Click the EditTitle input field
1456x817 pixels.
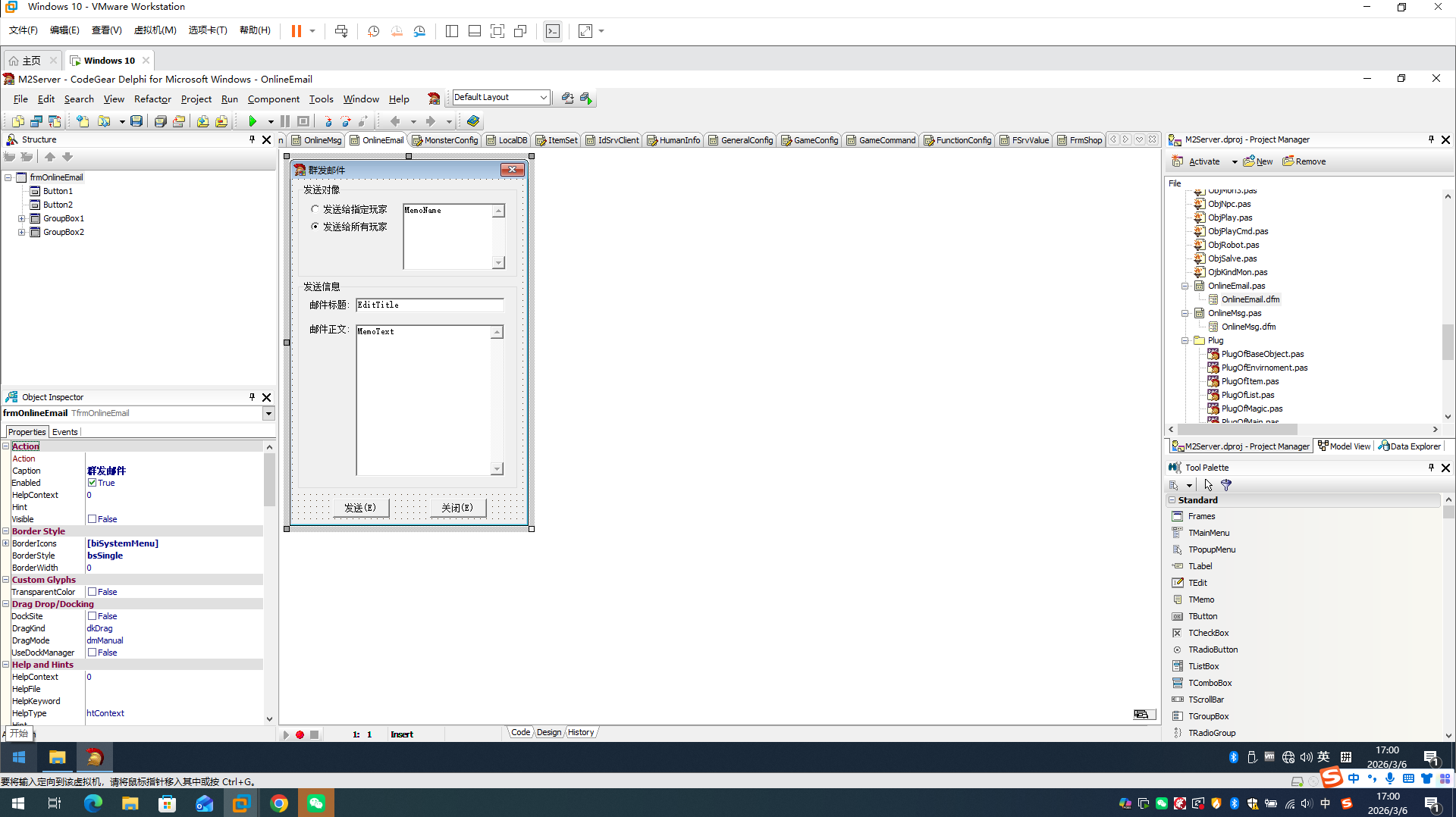pyautogui.click(x=429, y=305)
